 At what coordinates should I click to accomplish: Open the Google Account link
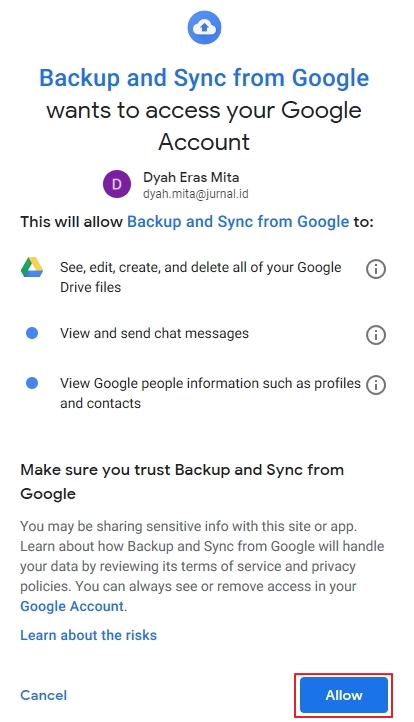click(x=72, y=606)
